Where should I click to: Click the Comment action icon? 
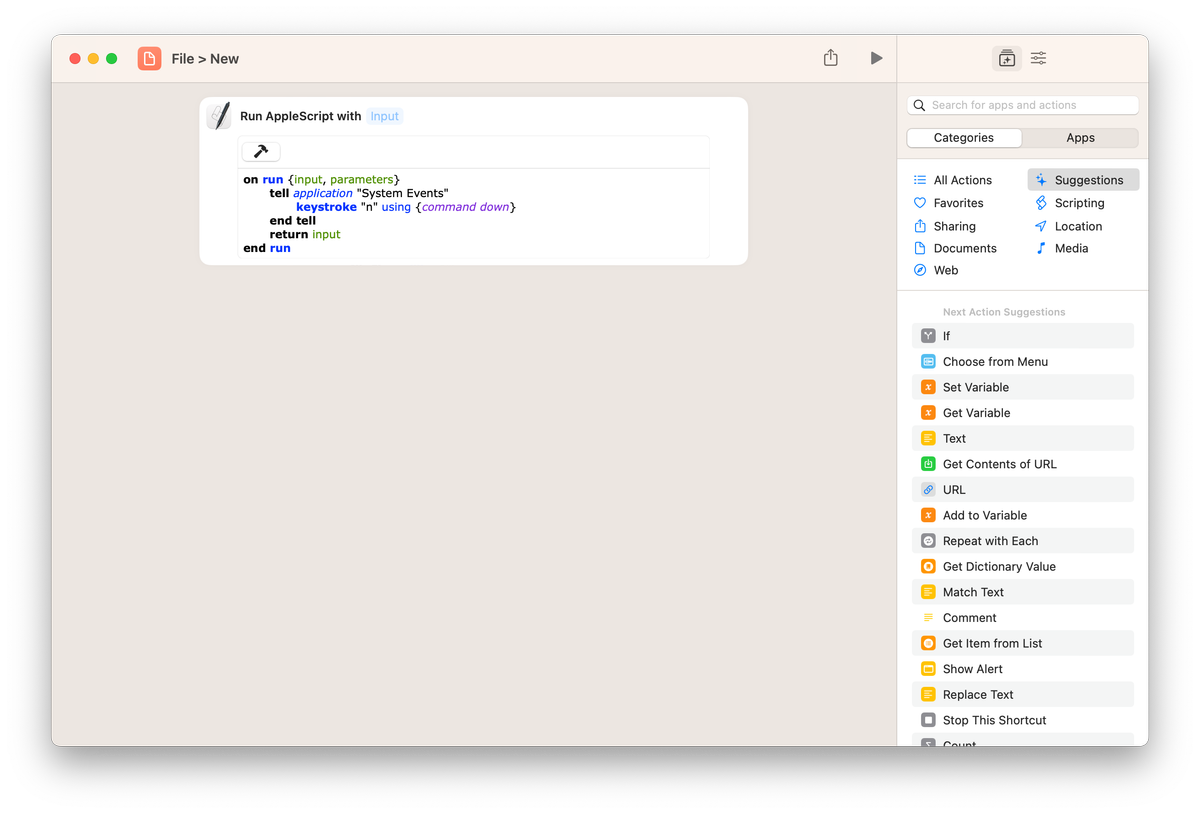click(x=928, y=618)
